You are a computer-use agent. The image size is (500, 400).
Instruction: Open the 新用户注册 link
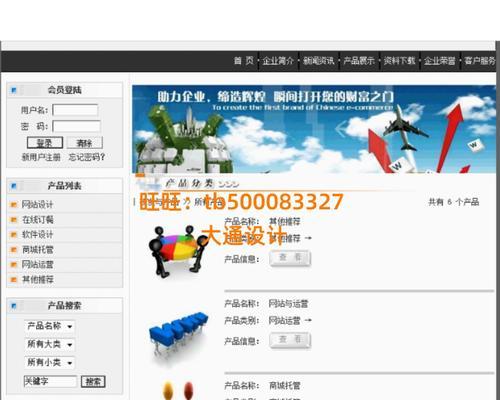tap(41, 157)
